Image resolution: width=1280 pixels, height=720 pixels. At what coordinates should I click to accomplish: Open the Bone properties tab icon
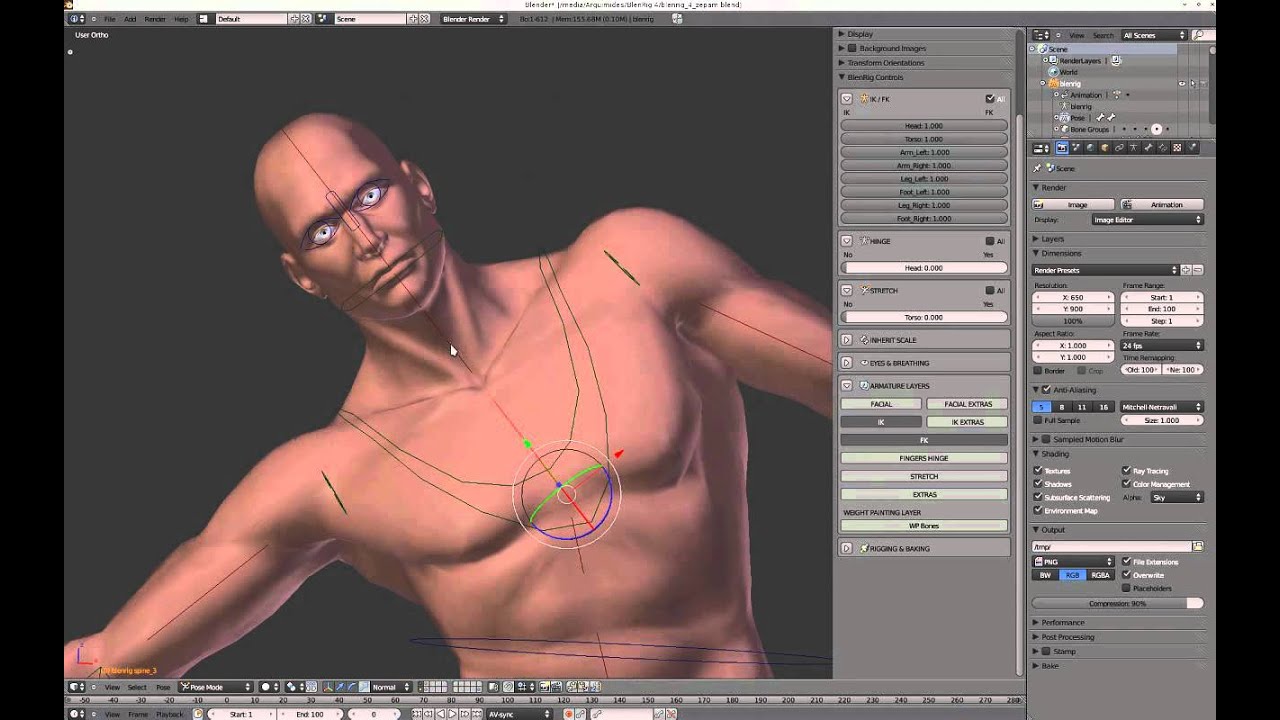point(1148,148)
